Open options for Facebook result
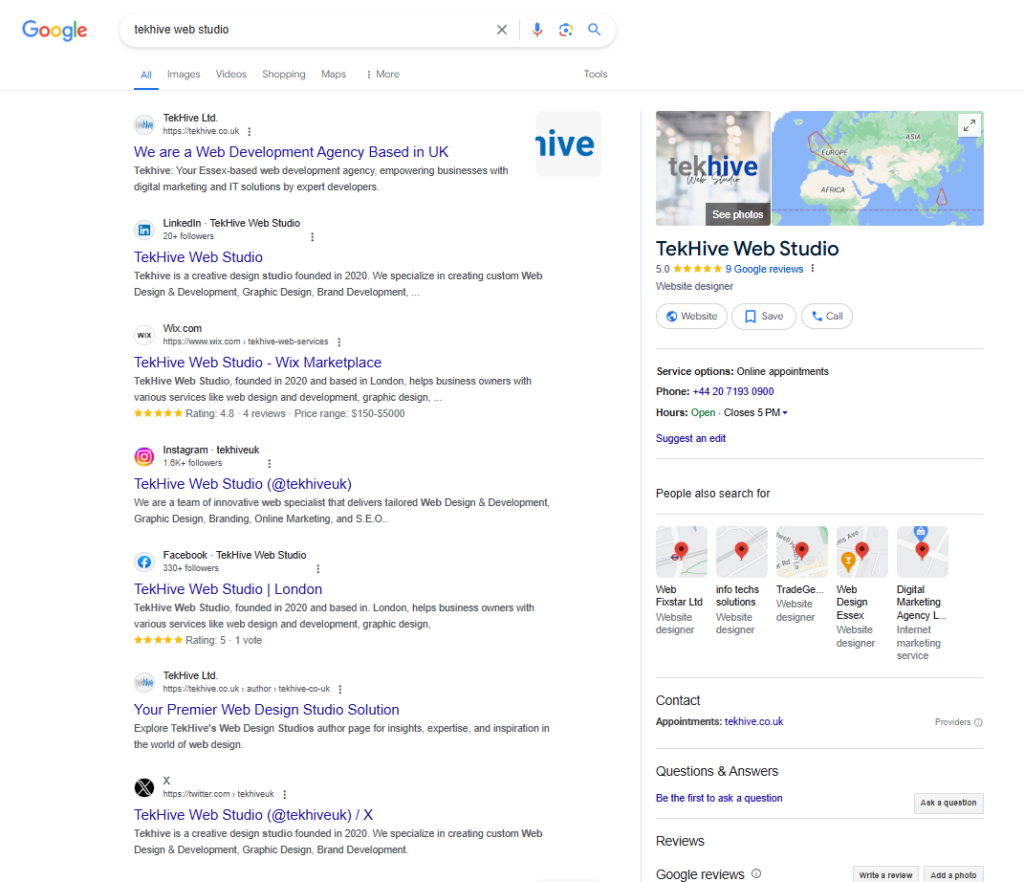 [x=318, y=568]
